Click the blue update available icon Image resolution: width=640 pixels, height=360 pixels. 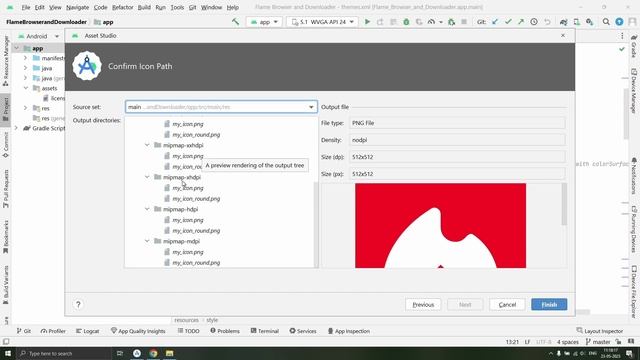[619, 22]
